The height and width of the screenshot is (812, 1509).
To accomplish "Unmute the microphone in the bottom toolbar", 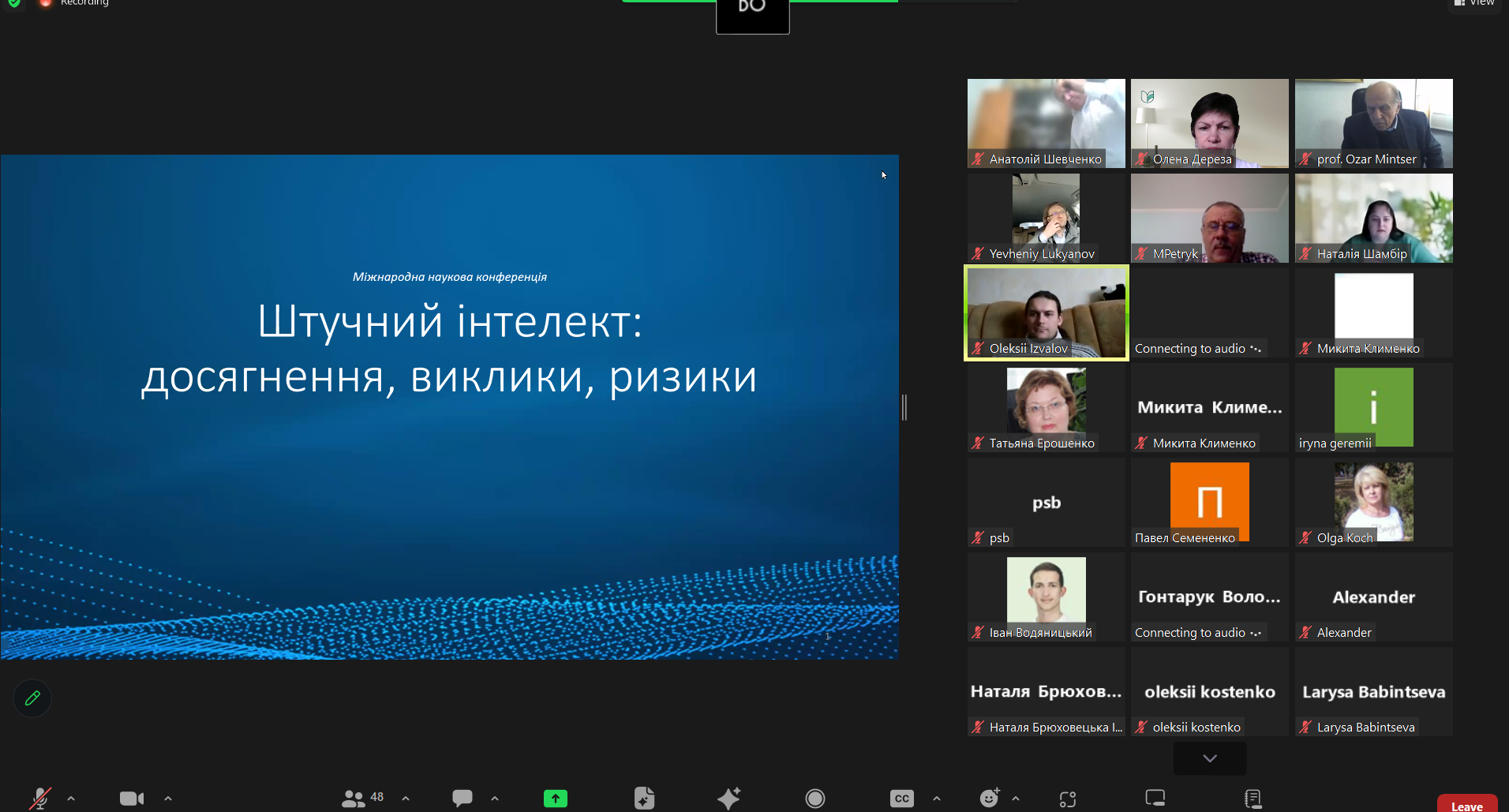I will [39, 799].
